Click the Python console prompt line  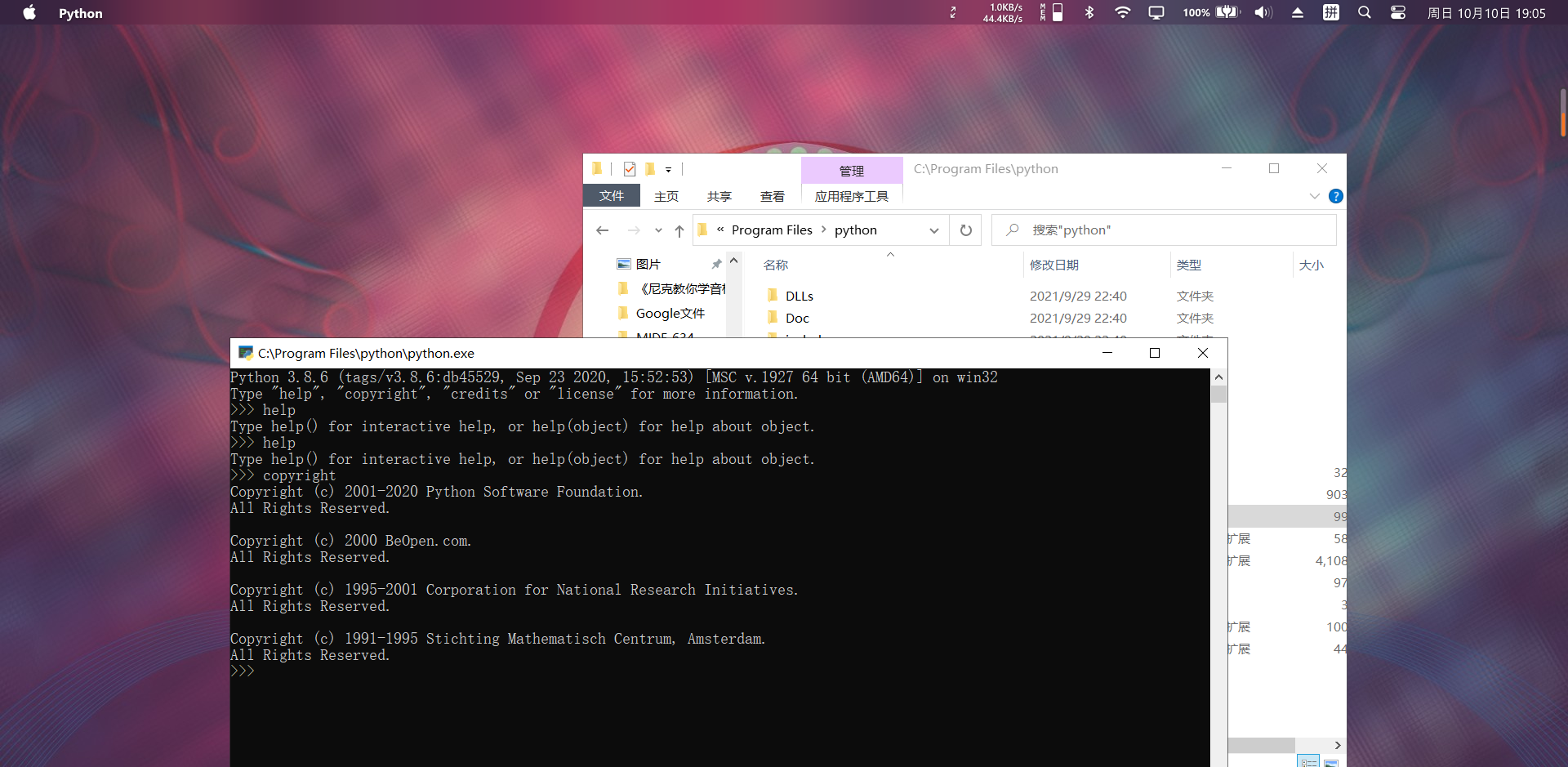243,671
